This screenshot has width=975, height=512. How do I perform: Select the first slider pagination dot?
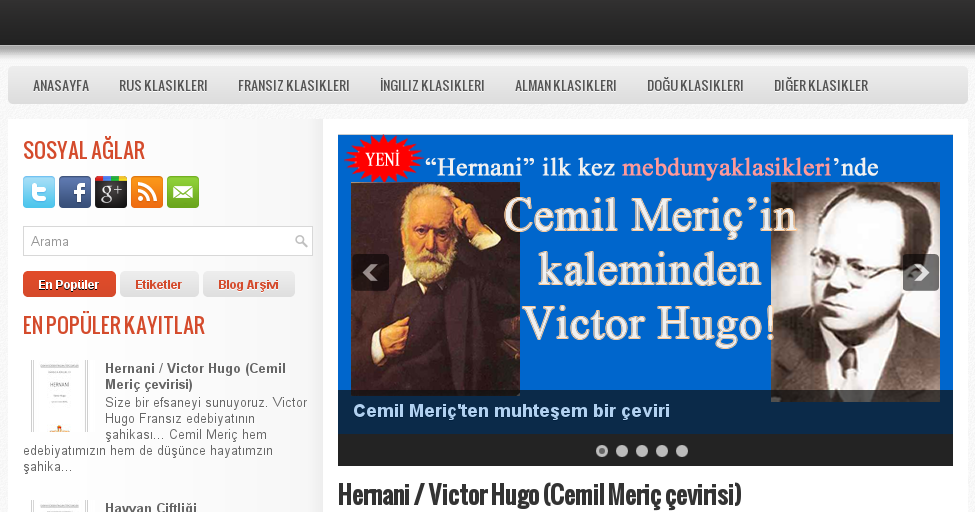602,451
